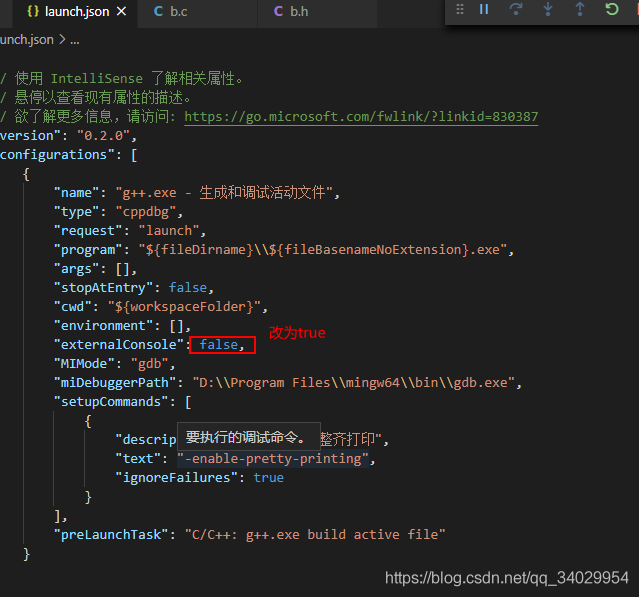Click the "-enable-pretty-printing" text value
The height and width of the screenshot is (597, 639).
pyautogui.click(x=273, y=459)
